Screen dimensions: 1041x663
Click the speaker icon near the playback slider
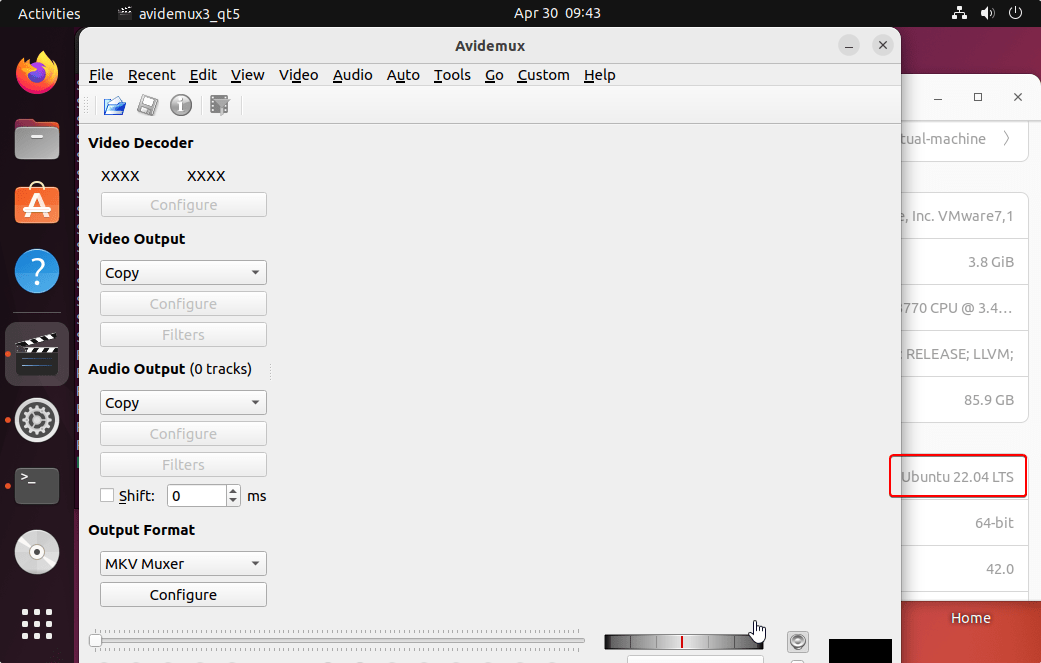click(x=797, y=641)
